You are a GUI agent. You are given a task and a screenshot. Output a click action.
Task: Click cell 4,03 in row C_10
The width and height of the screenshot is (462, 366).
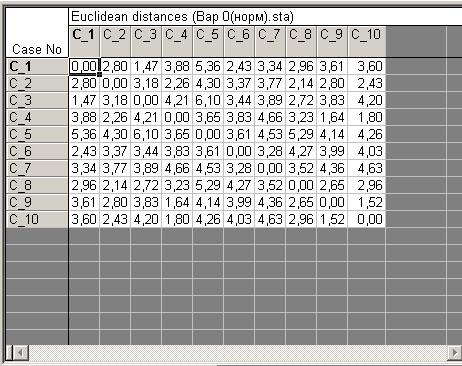239,219
